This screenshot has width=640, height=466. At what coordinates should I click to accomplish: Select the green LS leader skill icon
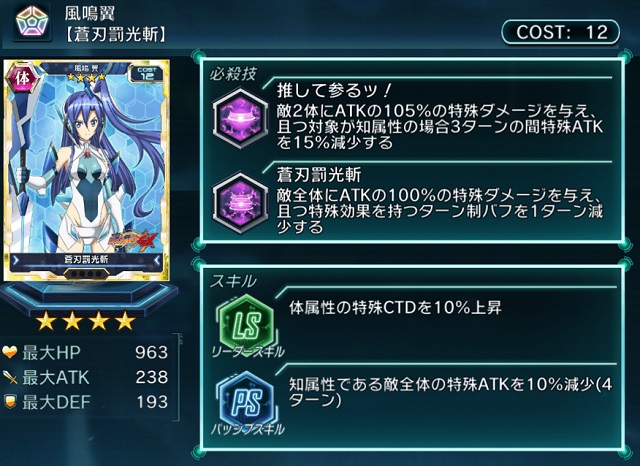[247, 325]
